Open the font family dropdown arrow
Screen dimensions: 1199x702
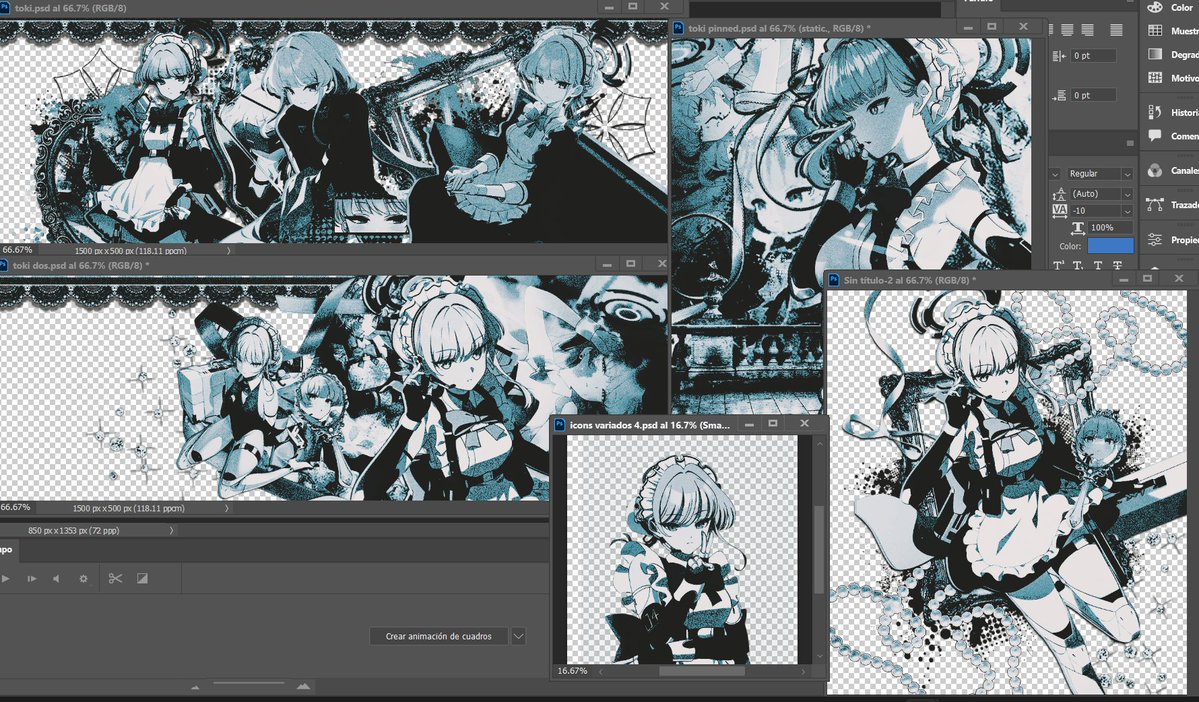click(1054, 174)
